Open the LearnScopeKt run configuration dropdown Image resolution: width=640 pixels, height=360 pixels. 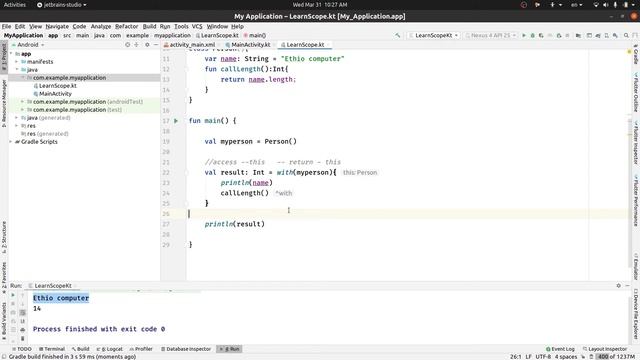pos(433,36)
